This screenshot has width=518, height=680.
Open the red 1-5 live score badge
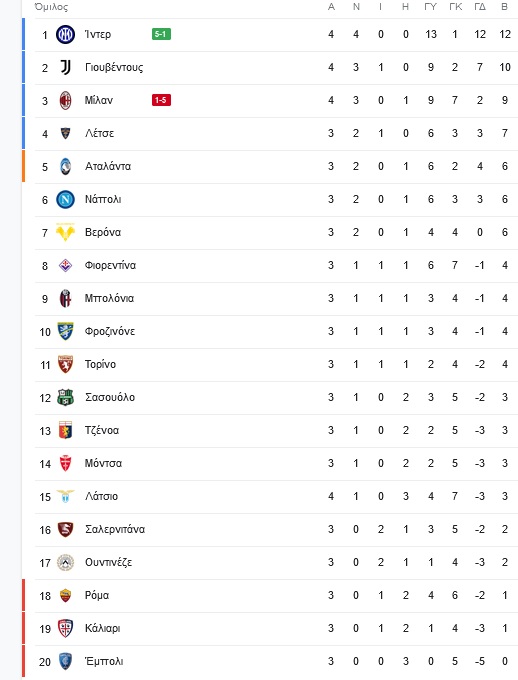coord(161,100)
